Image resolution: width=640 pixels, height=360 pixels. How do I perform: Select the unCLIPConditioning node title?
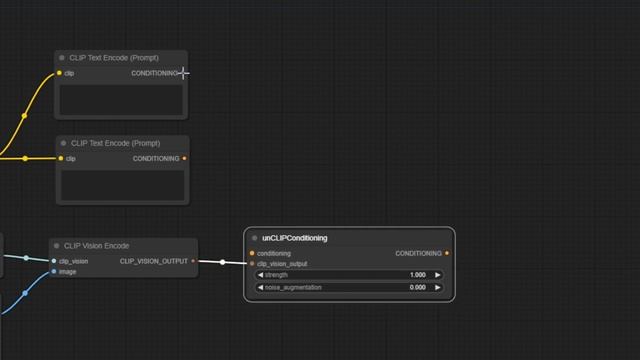coord(295,238)
